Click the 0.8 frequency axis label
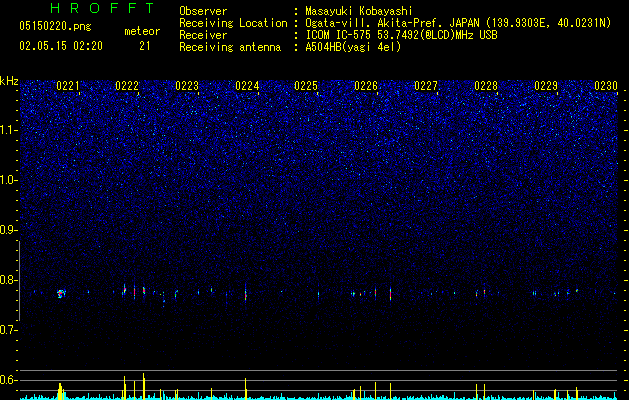The image size is (629, 400). click(9, 280)
